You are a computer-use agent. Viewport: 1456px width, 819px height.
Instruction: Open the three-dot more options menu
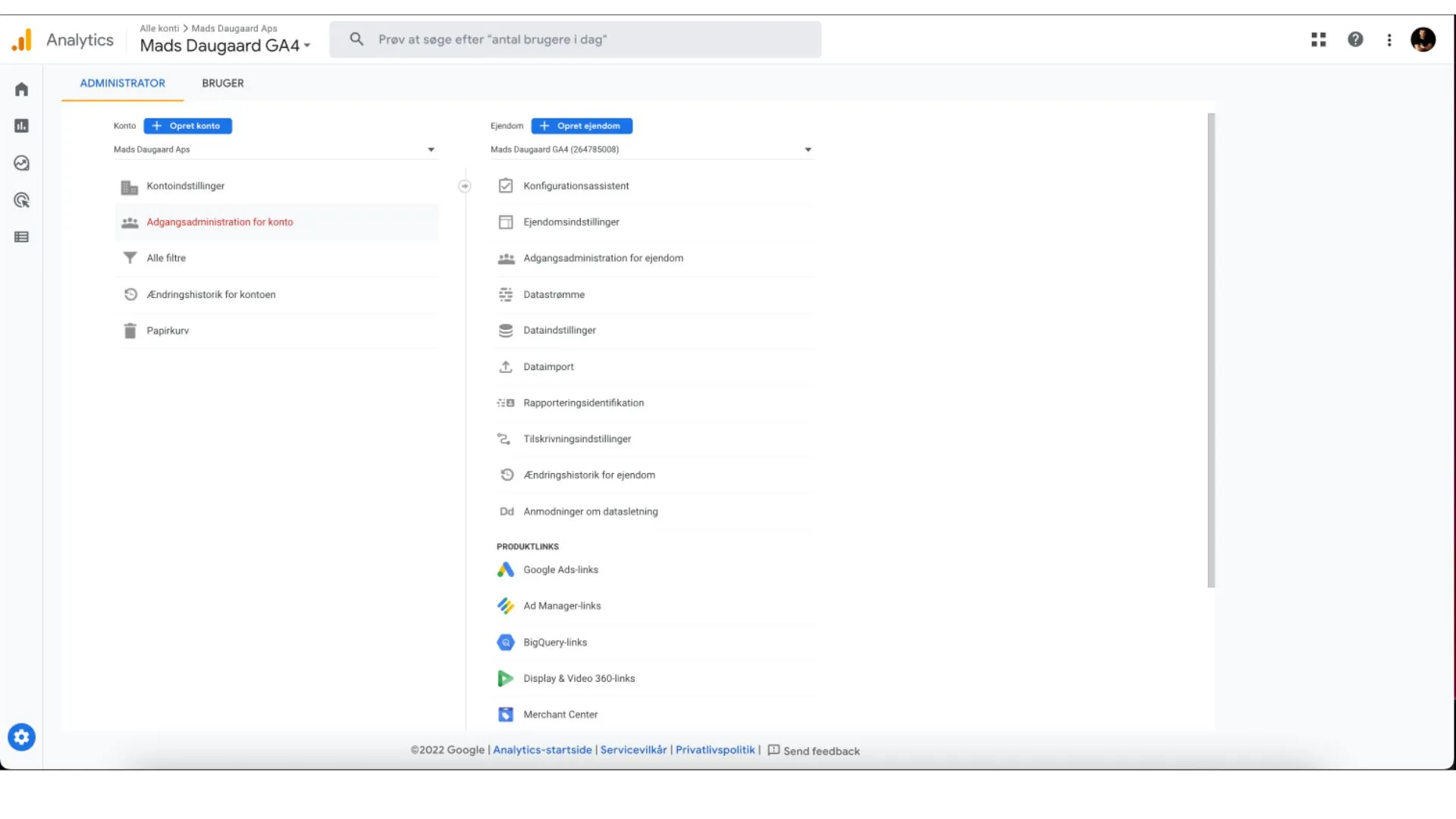tap(1389, 40)
